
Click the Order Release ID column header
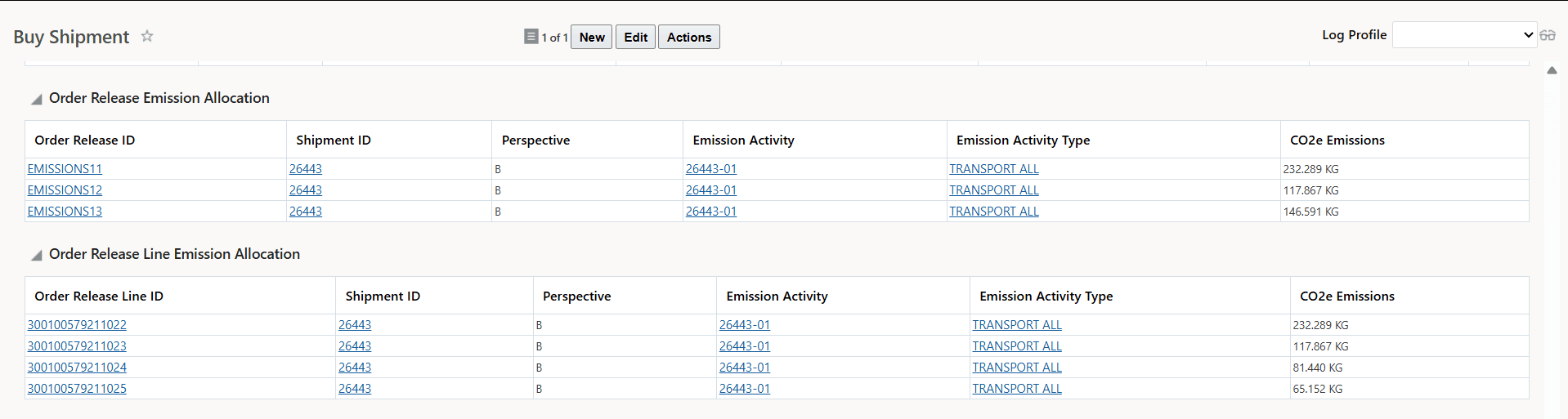pyautogui.click(x=85, y=140)
